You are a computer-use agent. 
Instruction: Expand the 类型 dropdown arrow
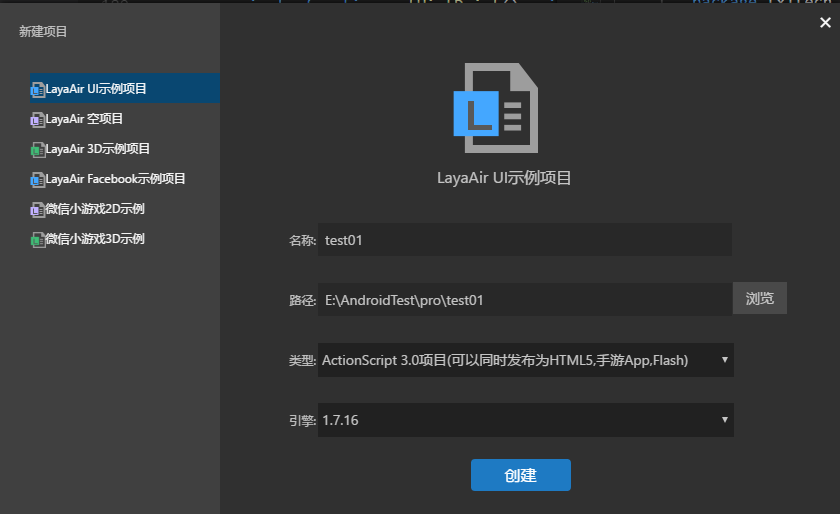point(724,360)
